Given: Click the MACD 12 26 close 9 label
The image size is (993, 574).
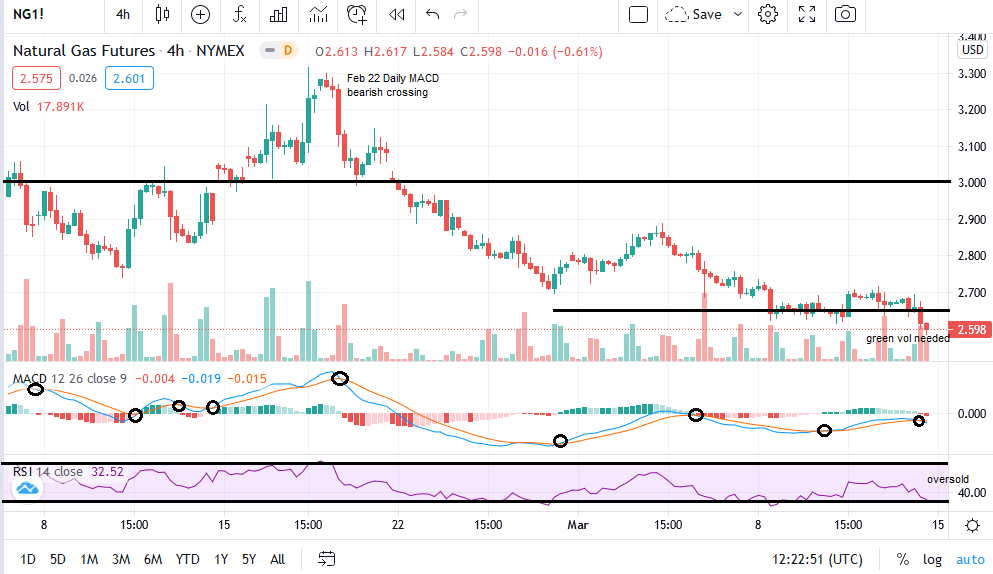Looking at the screenshot, I should point(70,379).
